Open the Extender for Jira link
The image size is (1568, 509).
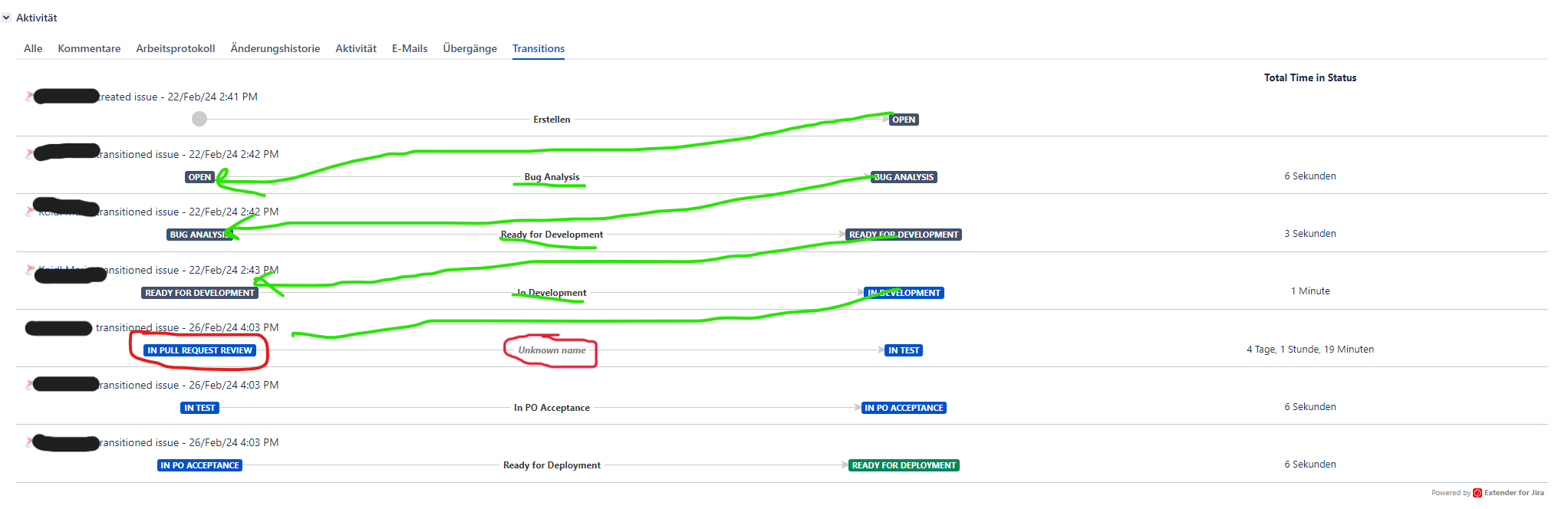tap(1514, 493)
